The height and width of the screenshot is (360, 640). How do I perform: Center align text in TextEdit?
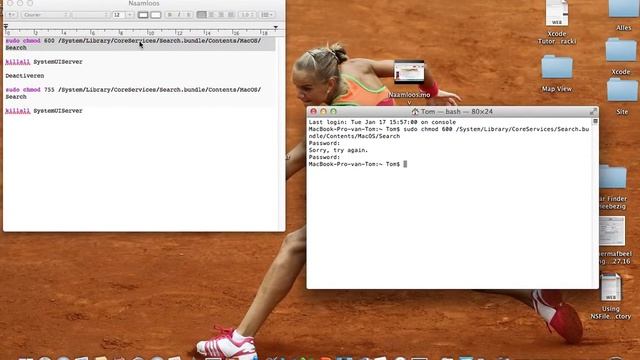[211, 15]
